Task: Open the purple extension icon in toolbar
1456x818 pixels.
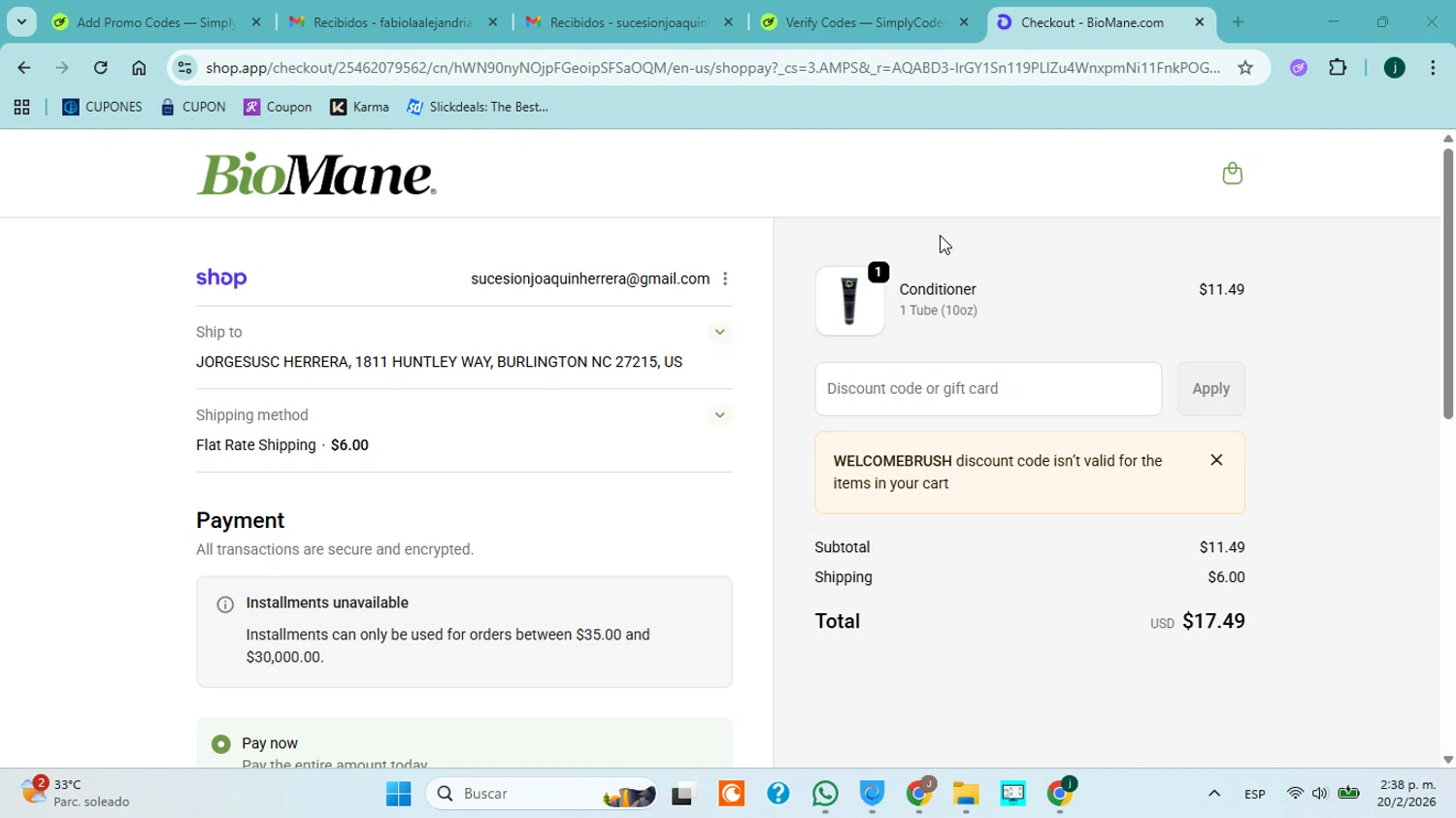Action: pos(1299,68)
